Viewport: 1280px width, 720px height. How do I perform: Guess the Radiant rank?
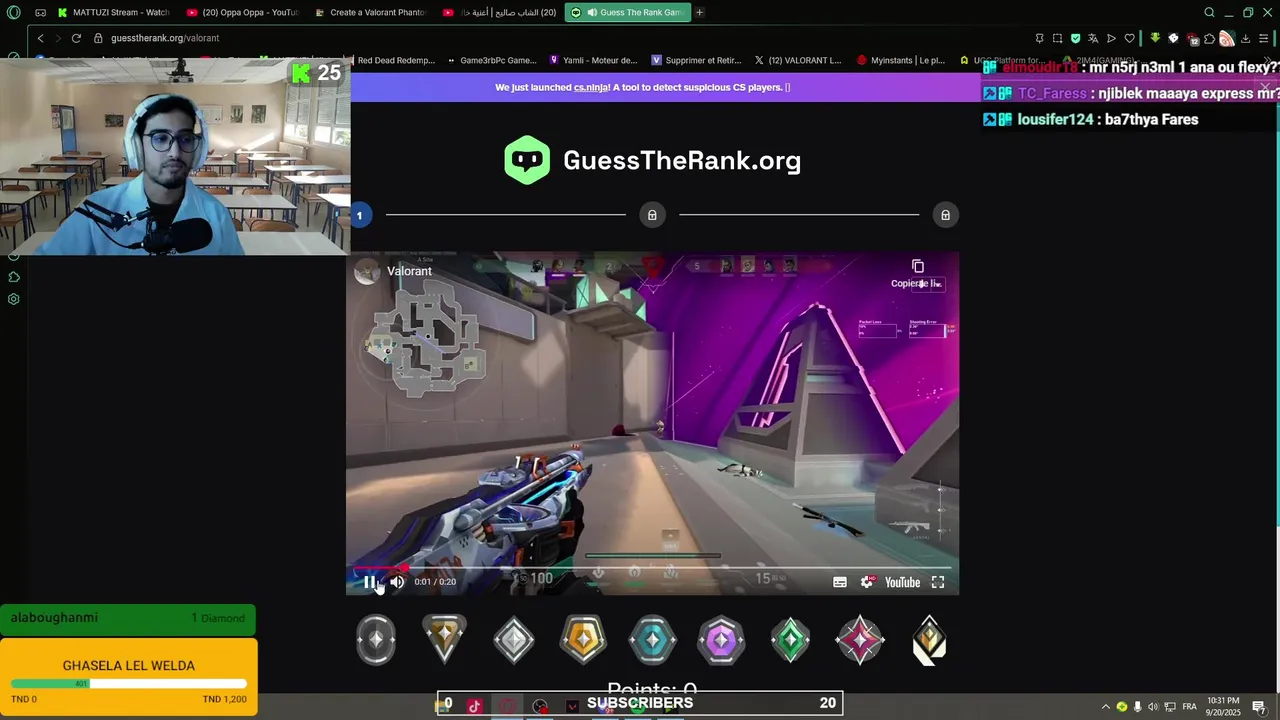coord(929,640)
